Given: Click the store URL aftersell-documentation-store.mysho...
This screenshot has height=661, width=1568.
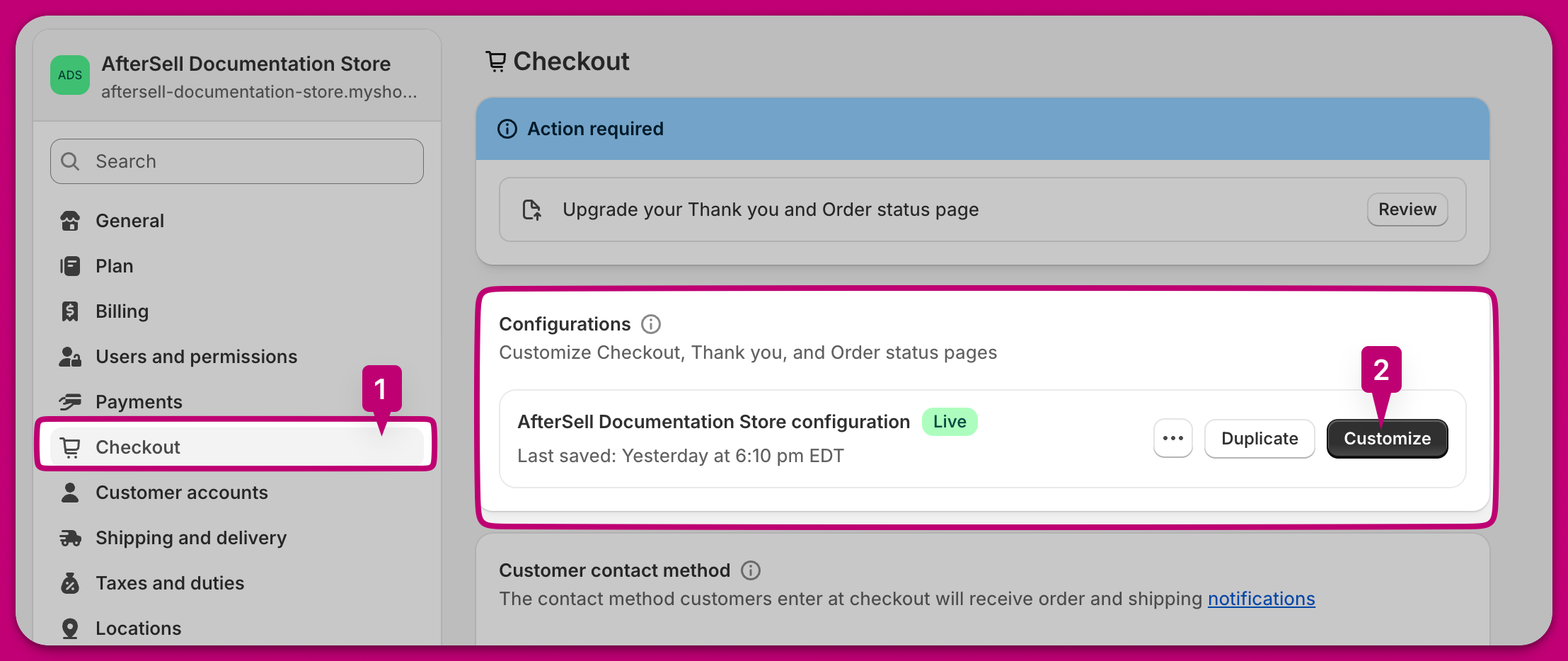Looking at the screenshot, I should [x=259, y=92].
